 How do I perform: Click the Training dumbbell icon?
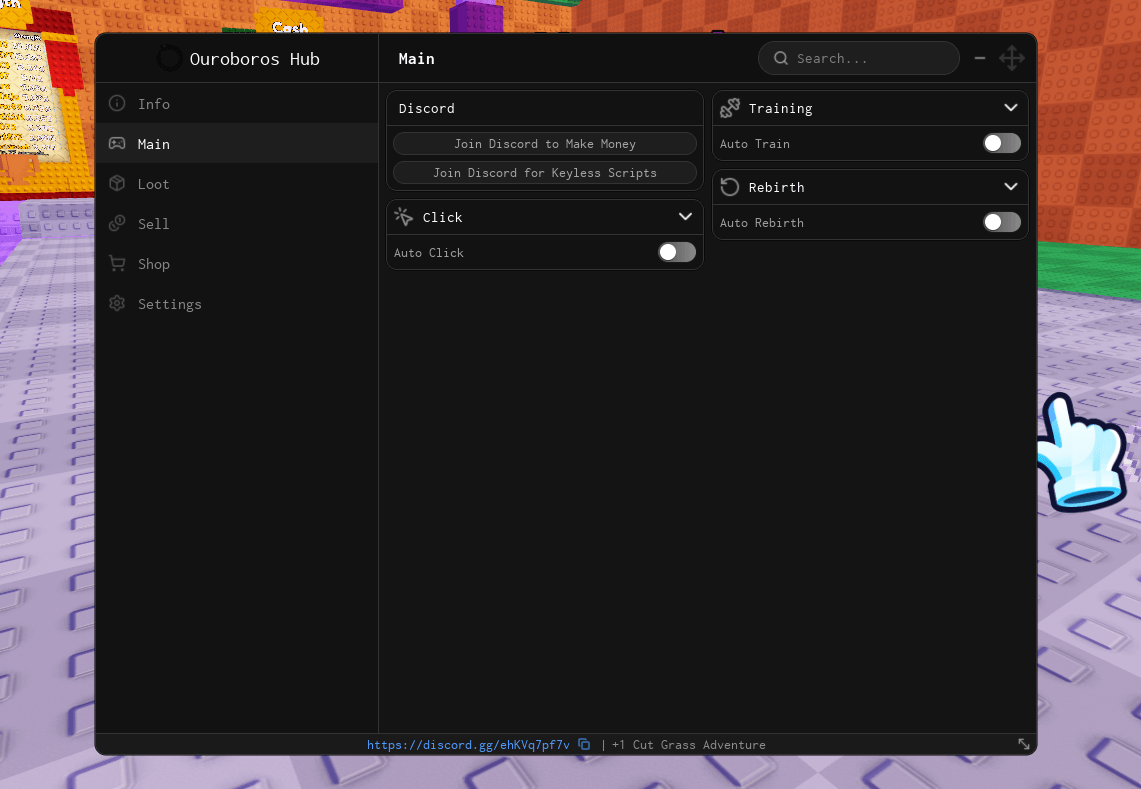pos(730,108)
